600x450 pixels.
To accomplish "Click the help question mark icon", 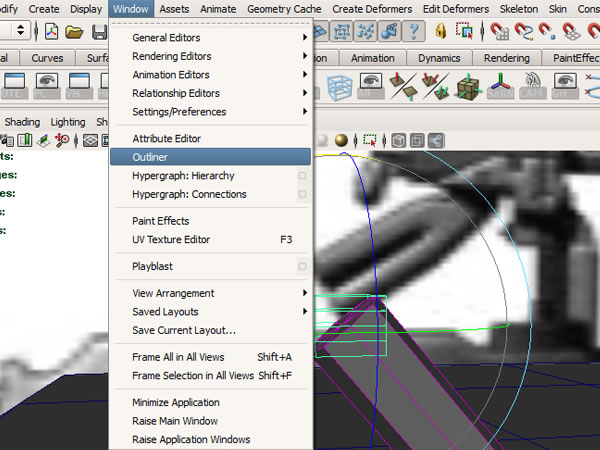I will tap(413, 33).
